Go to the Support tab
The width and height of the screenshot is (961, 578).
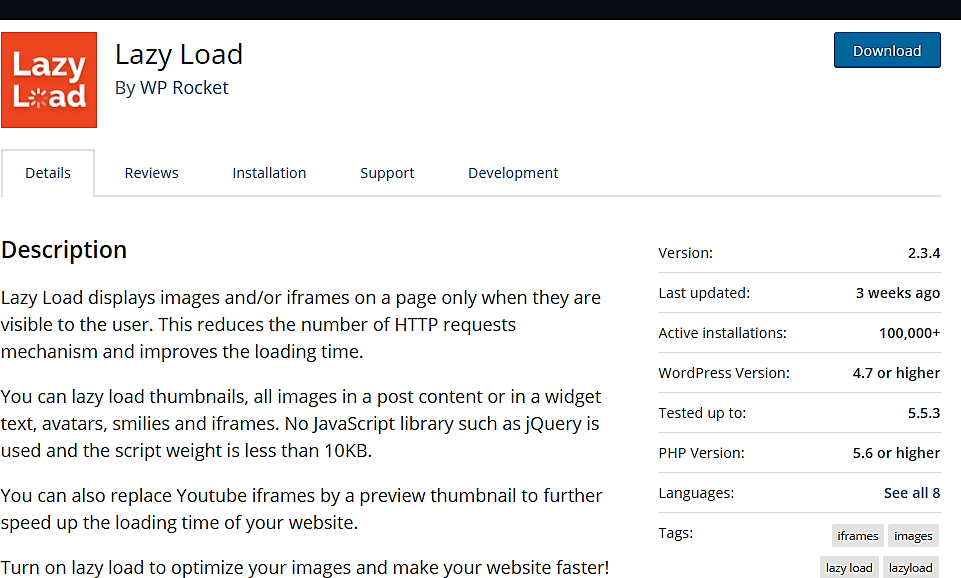click(387, 173)
